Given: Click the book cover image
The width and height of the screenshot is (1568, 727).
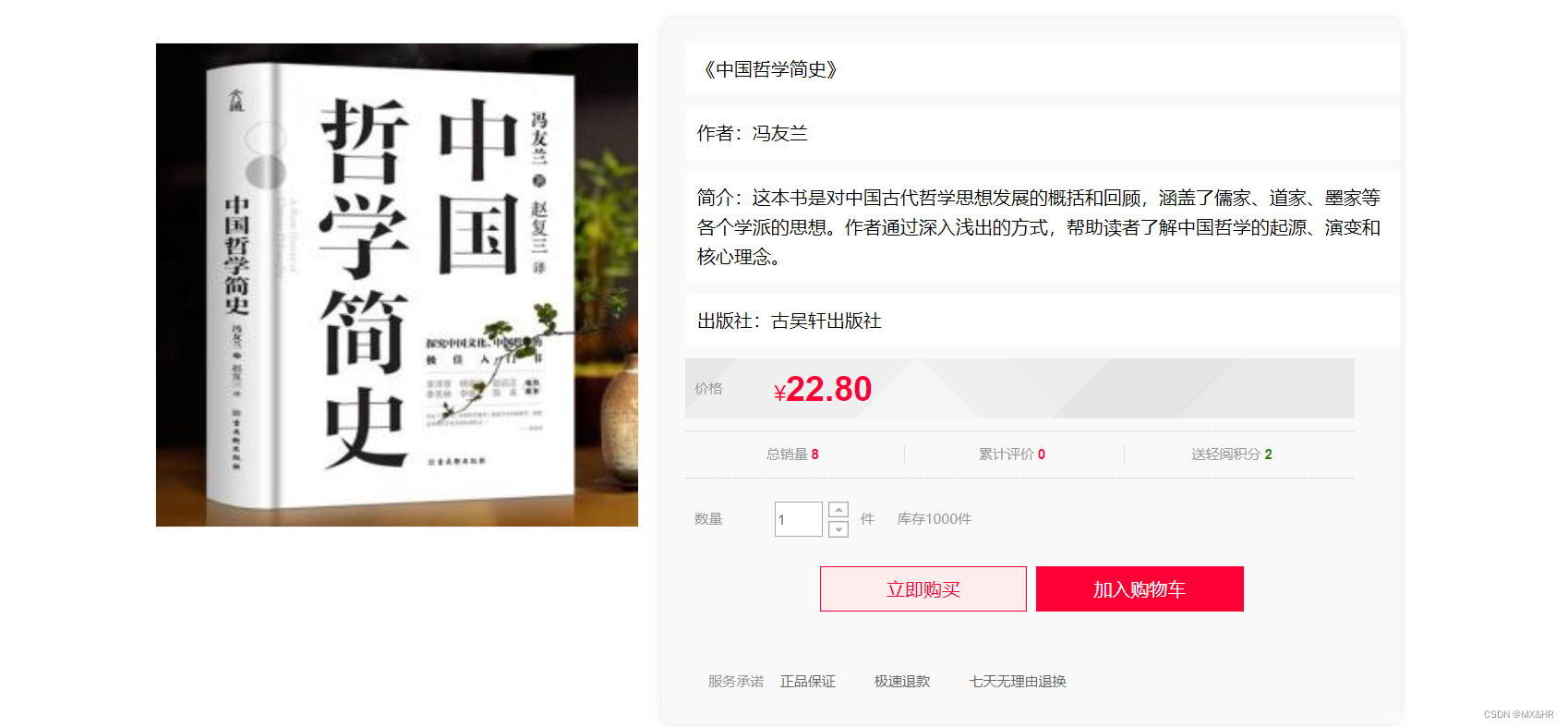Looking at the screenshot, I should (397, 285).
